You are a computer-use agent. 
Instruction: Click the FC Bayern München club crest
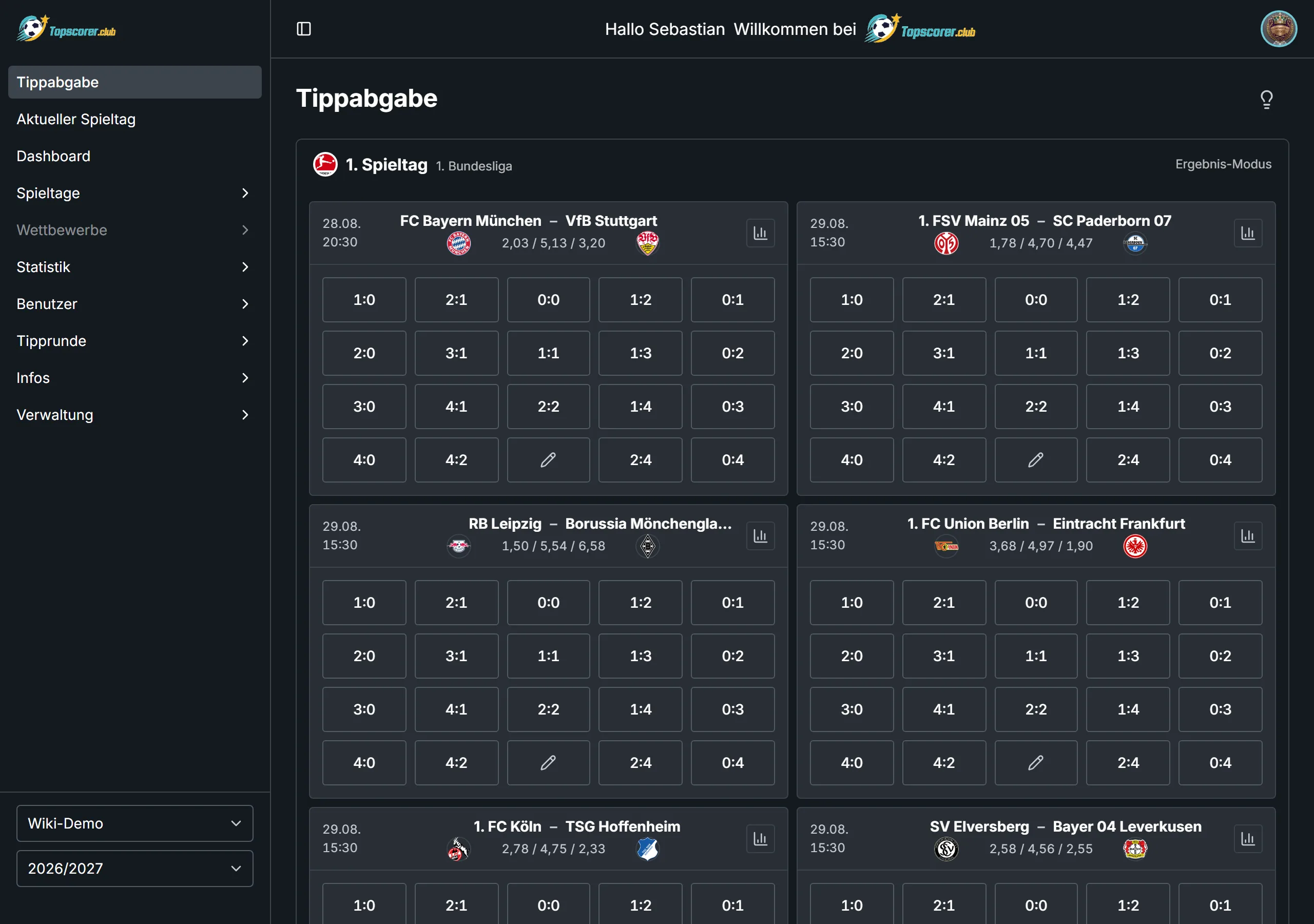click(459, 243)
